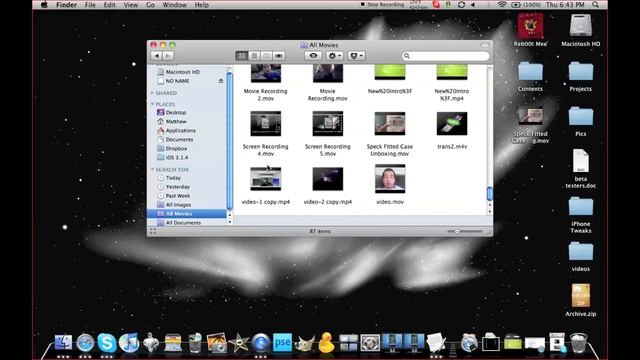Open the Edit menu

point(109,5)
